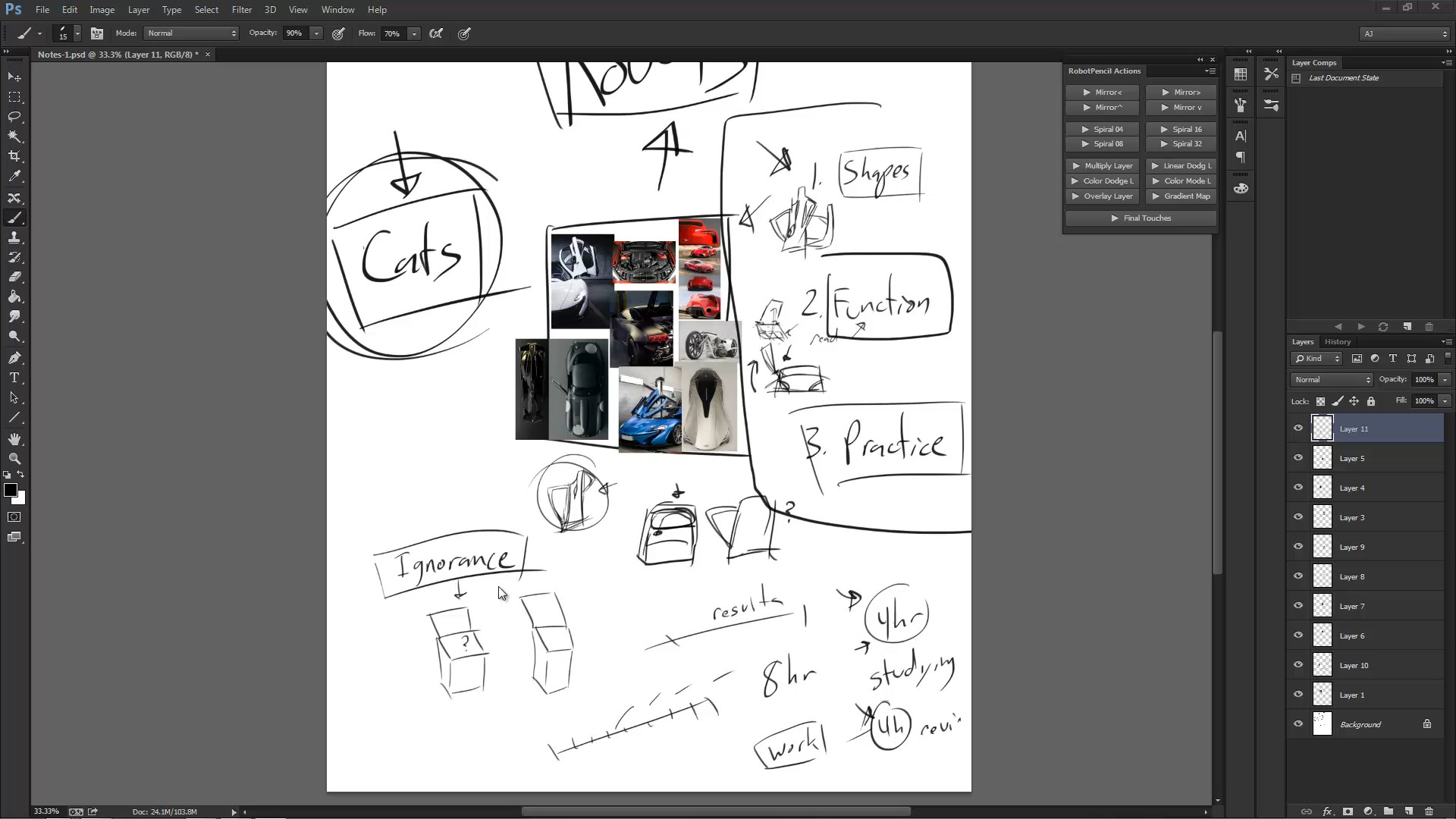Image resolution: width=1456 pixels, height=819 pixels.
Task: Open the Image menu
Action: coord(102,10)
